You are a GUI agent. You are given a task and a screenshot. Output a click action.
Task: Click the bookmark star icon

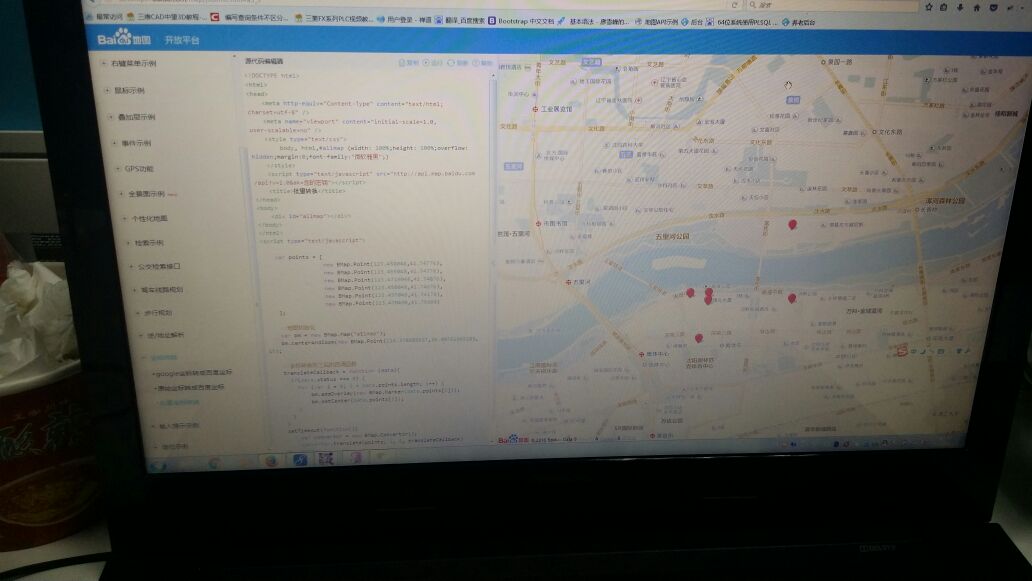[929, 7]
